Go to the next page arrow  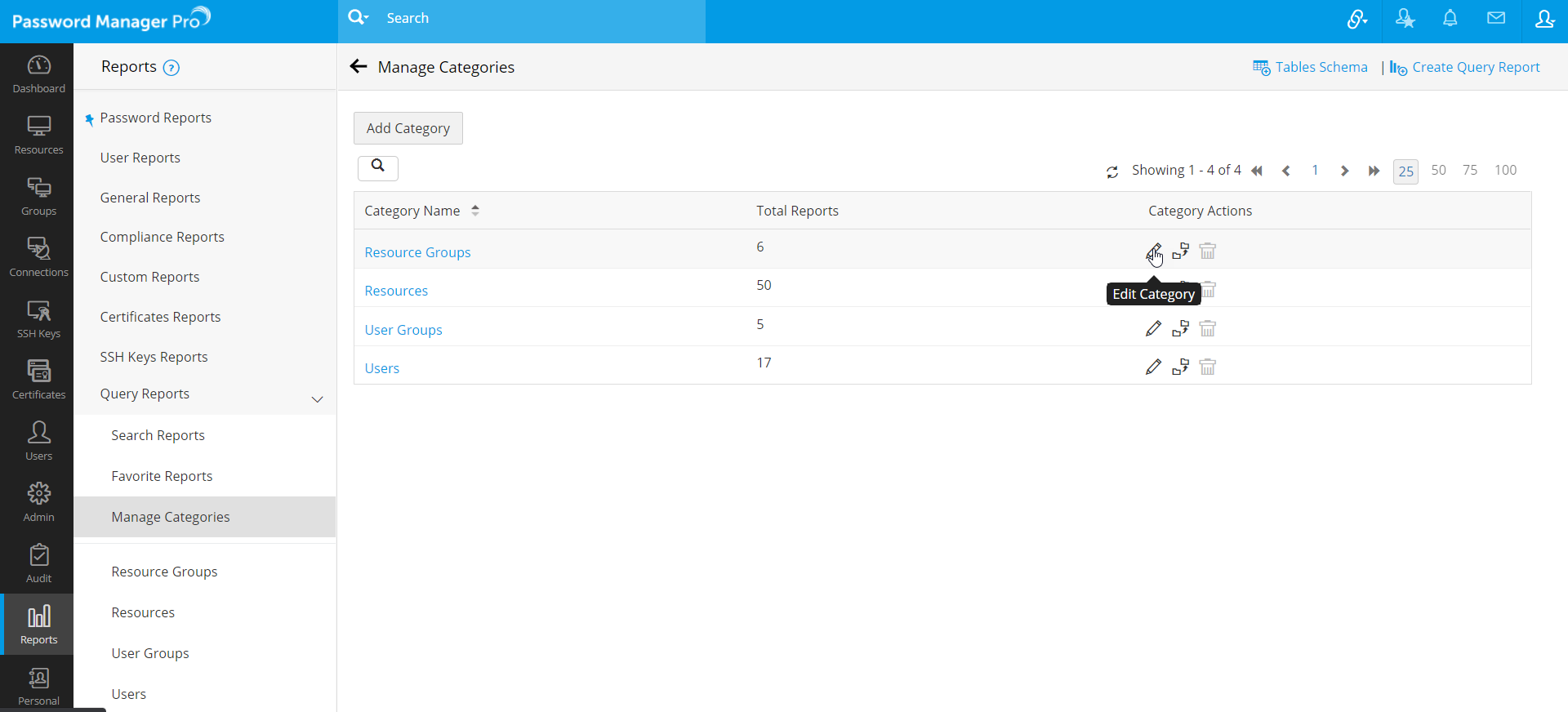(1344, 171)
